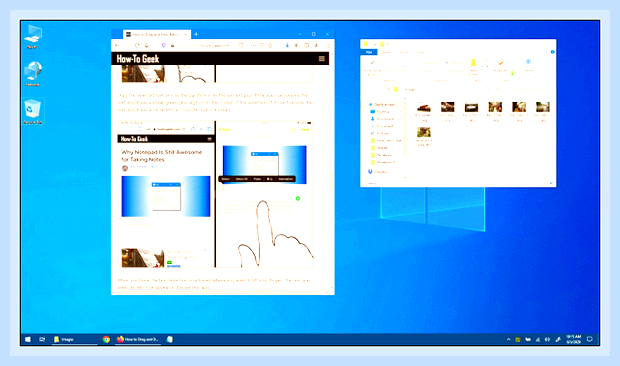
Task: Open the Firefox library icon
Action: point(297,45)
